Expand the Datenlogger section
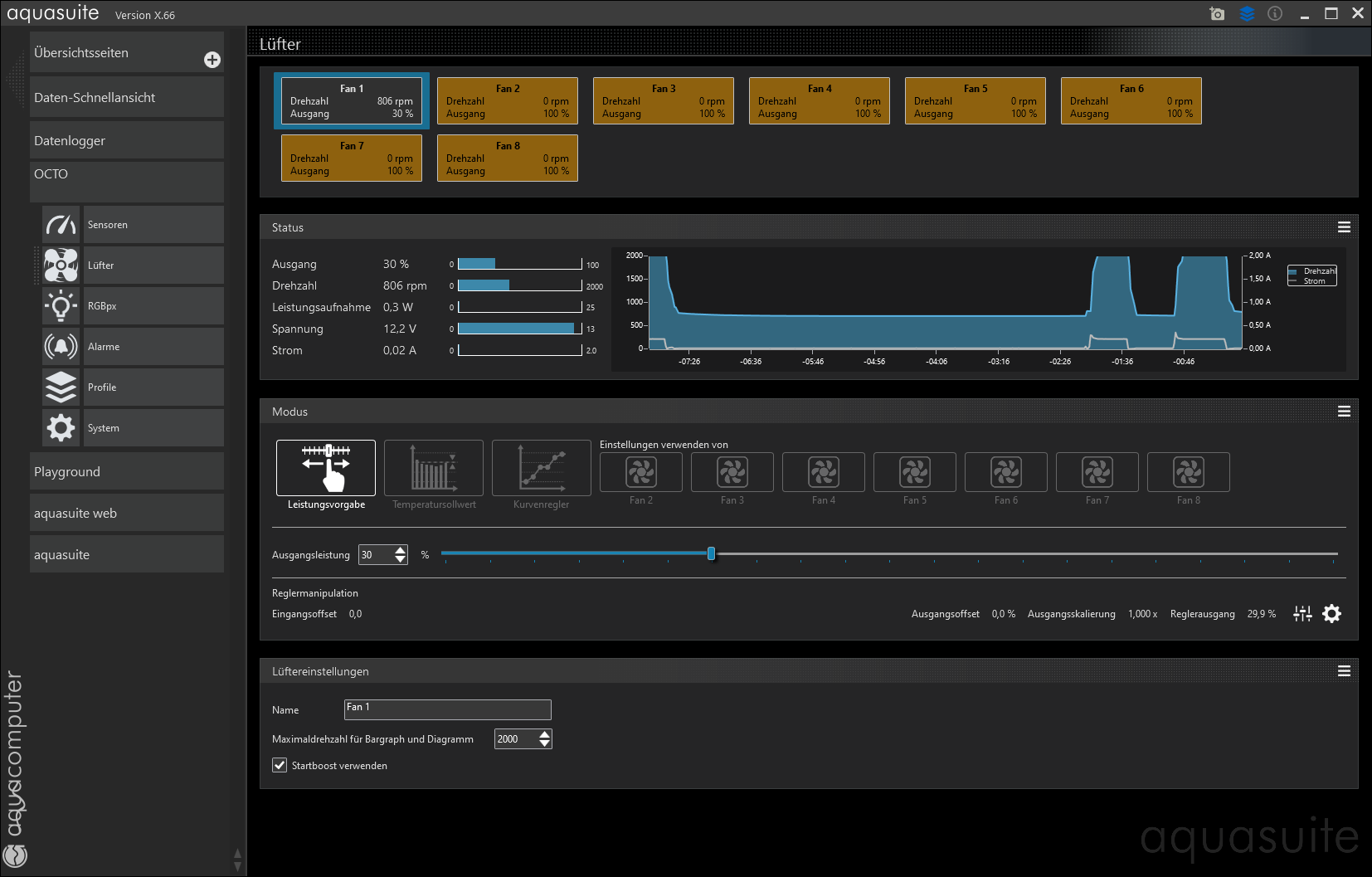Viewport: 1372px width, 877px height. pyautogui.click(x=127, y=141)
